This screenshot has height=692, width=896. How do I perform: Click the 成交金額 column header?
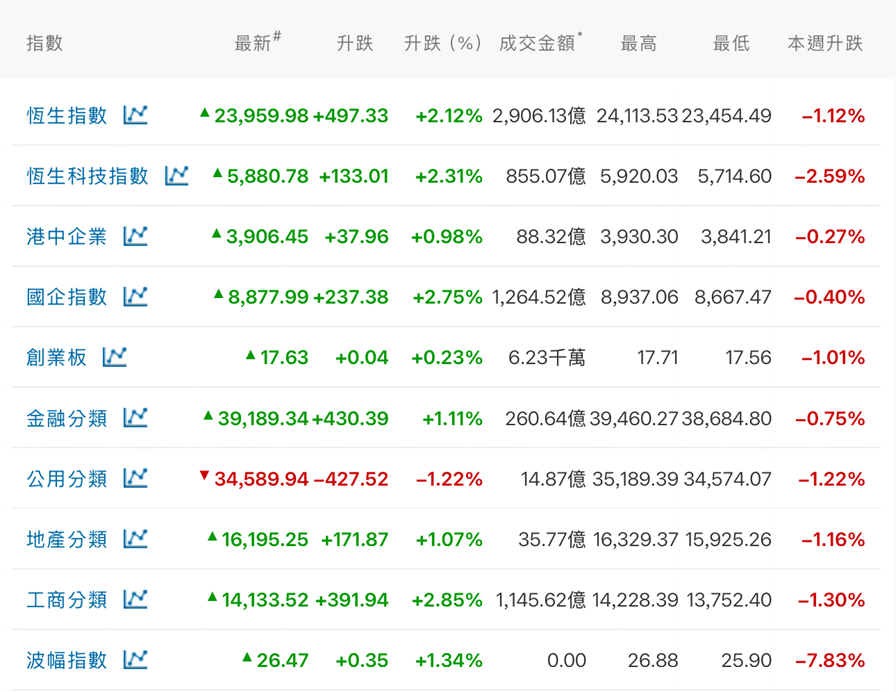[x=538, y=43]
